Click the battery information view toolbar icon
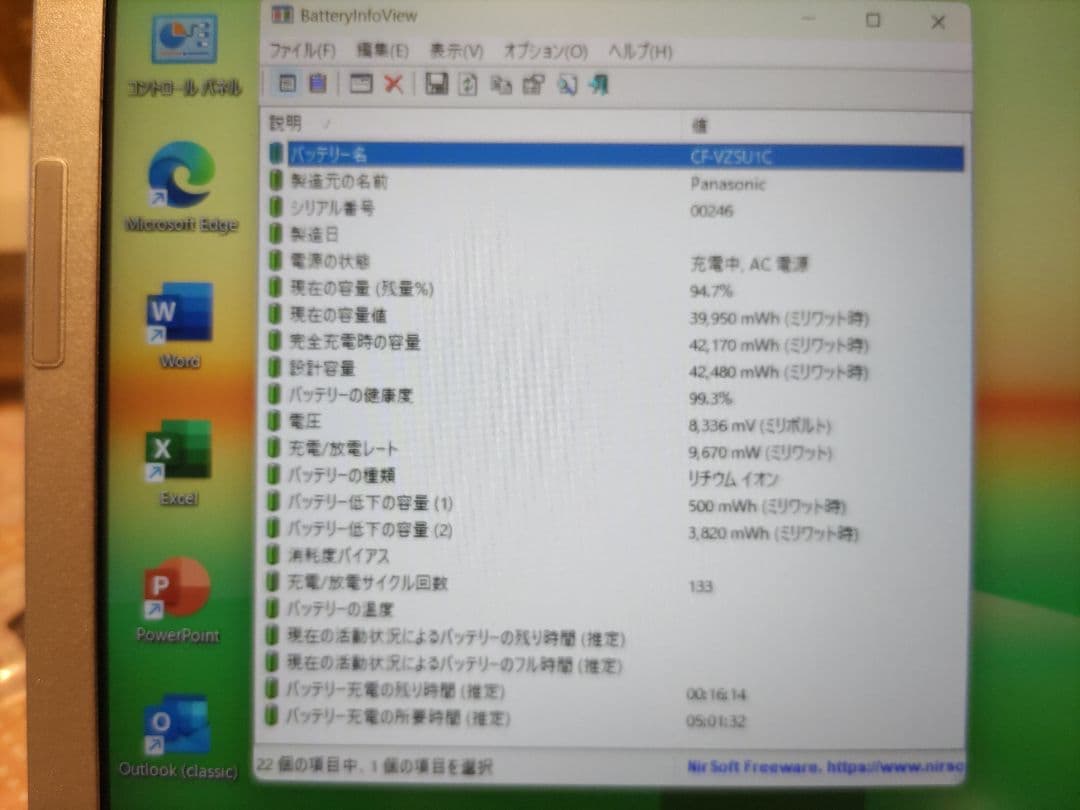Viewport: 1080px width, 810px height. pos(288,84)
